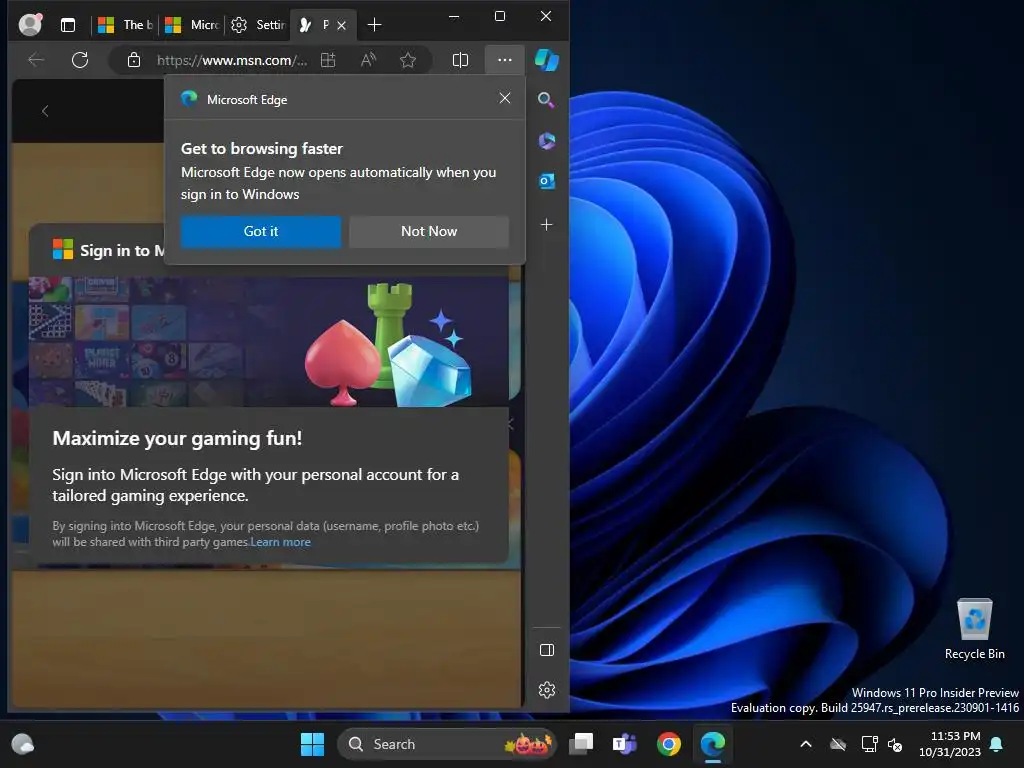The image size is (1024, 768).
Task: View site information lock icon
Action: pyautogui.click(x=134, y=60)
